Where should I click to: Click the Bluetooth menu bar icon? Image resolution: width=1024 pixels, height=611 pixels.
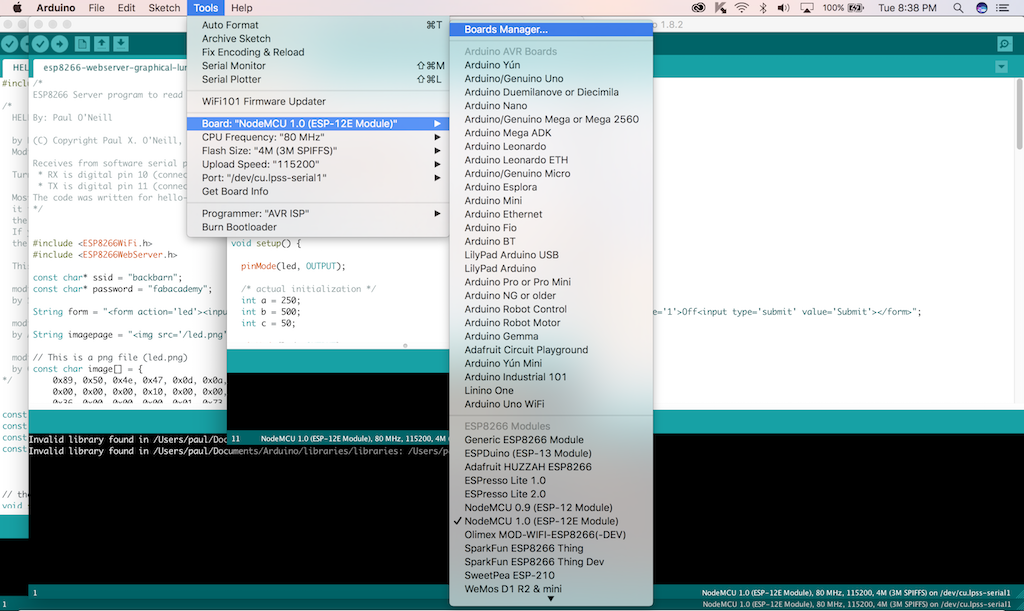763,8
